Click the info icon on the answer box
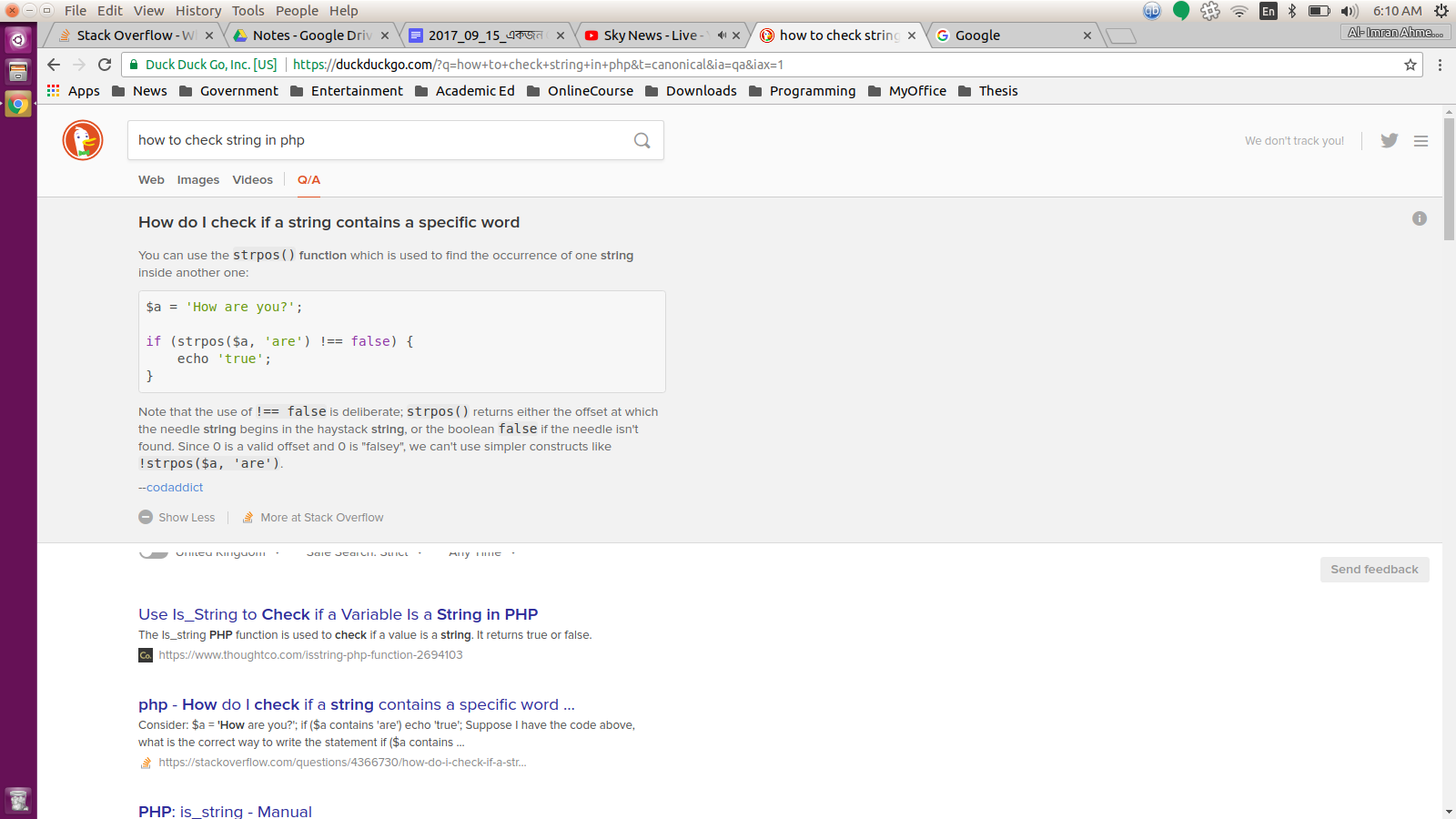 [1420, 218]
